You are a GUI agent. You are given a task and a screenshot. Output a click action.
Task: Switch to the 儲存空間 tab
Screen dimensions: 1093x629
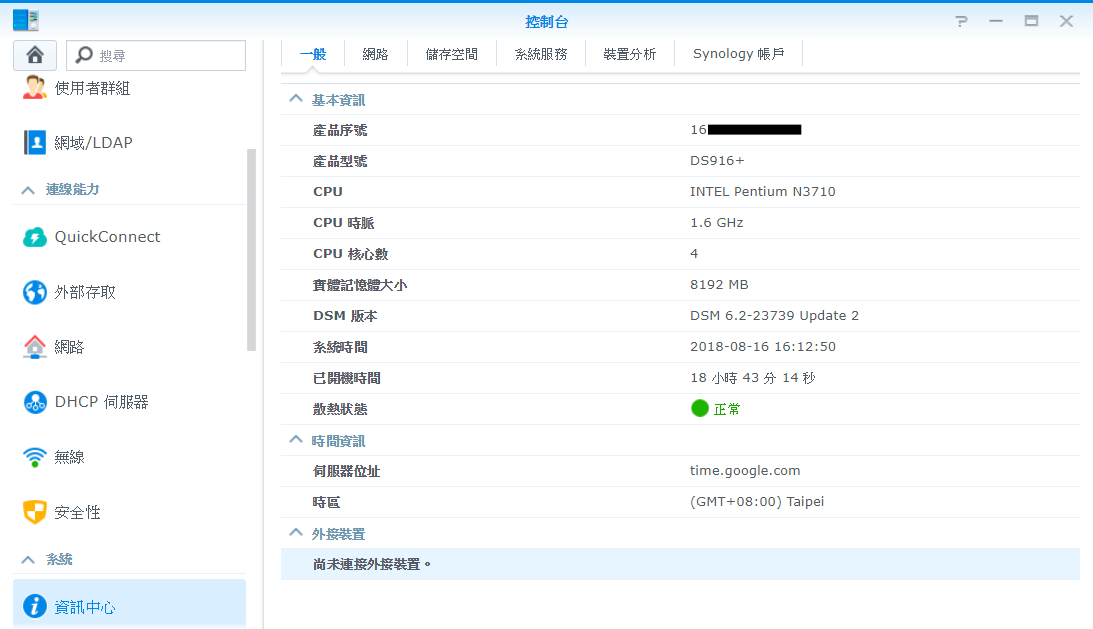pos(452,54)
